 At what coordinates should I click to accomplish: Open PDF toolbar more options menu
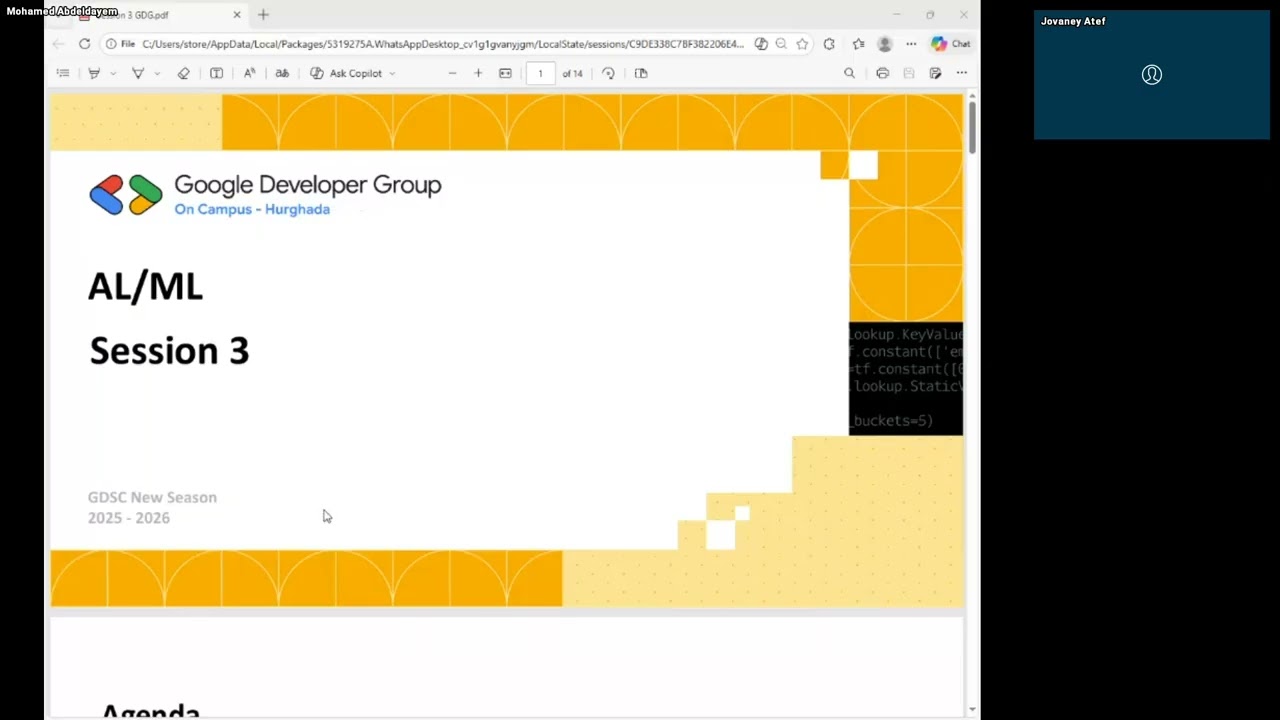click(961, 73)
